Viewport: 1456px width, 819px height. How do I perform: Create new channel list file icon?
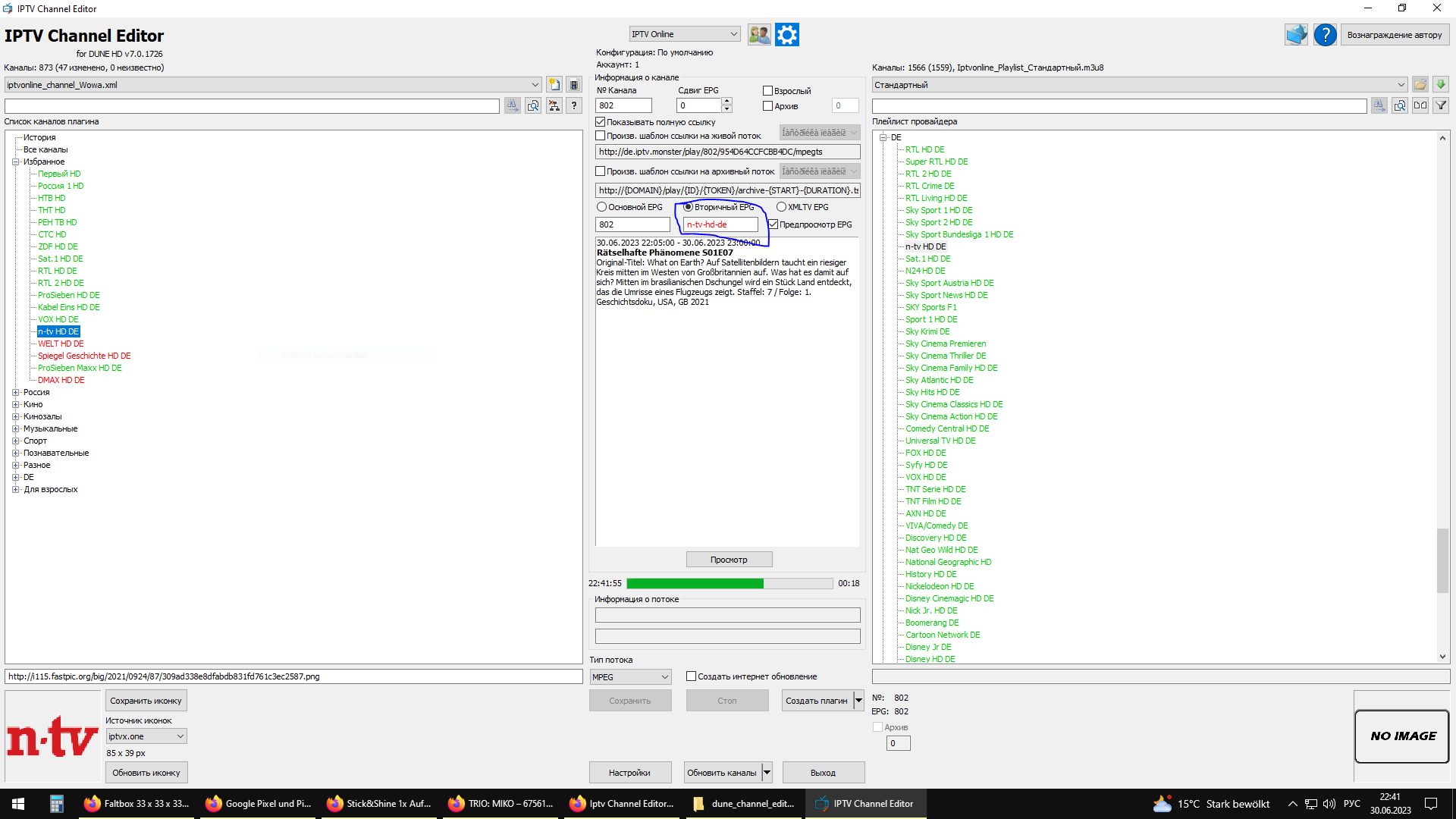coord(554,85)
